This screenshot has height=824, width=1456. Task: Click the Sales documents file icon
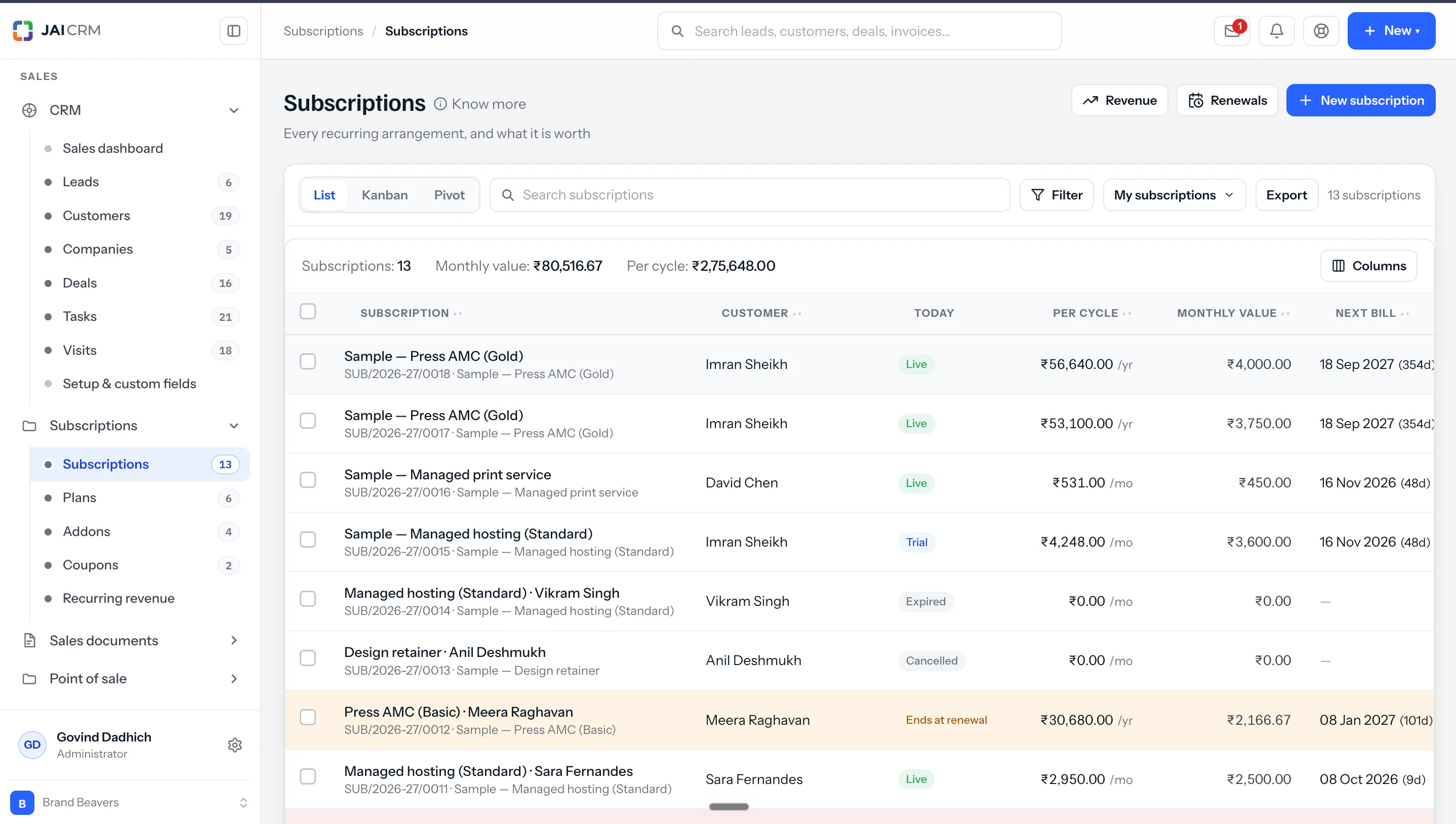click(x=29, y=641)
